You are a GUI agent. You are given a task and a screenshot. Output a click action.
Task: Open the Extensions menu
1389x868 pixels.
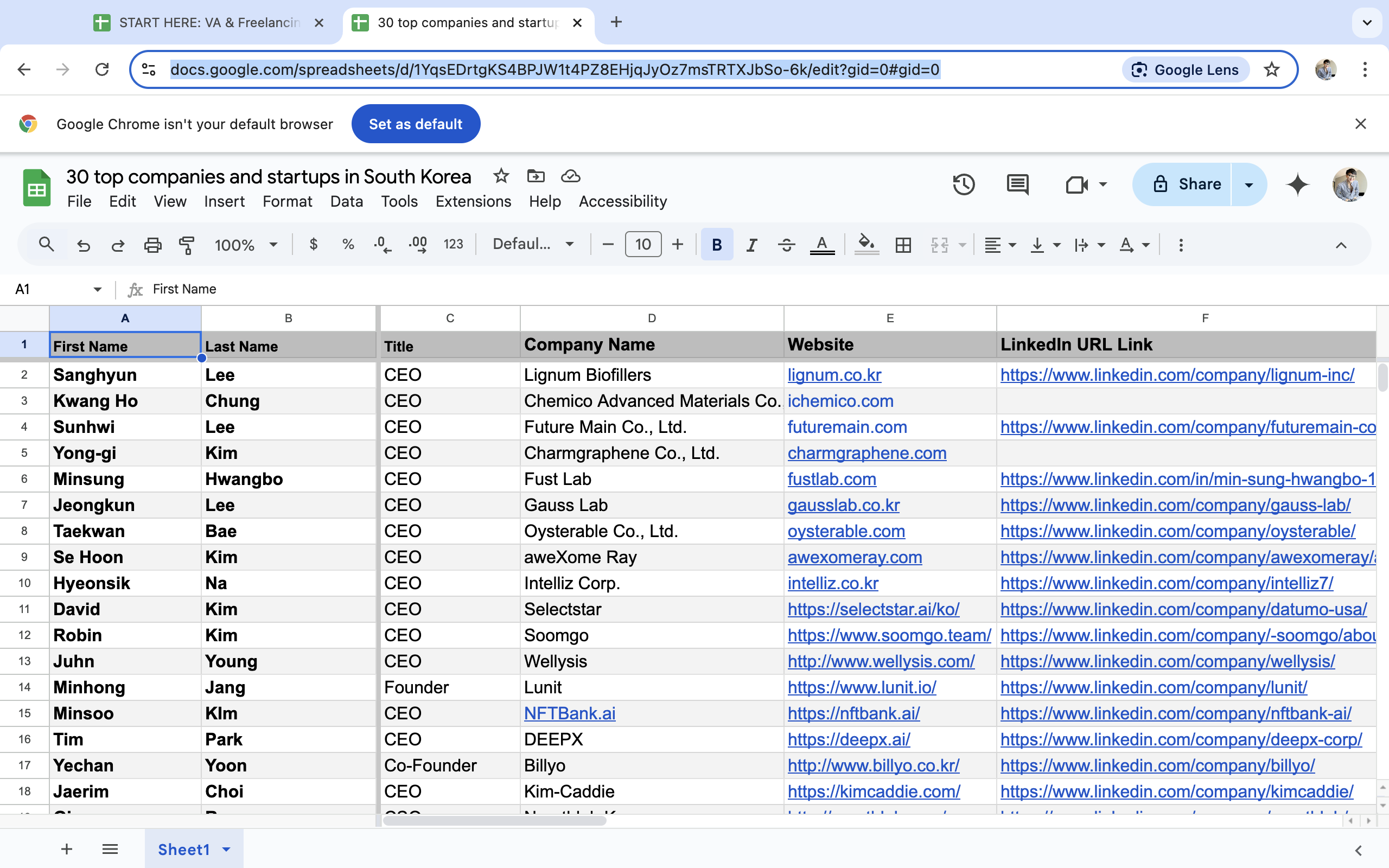pyautogui.click(x=473, y=201)
